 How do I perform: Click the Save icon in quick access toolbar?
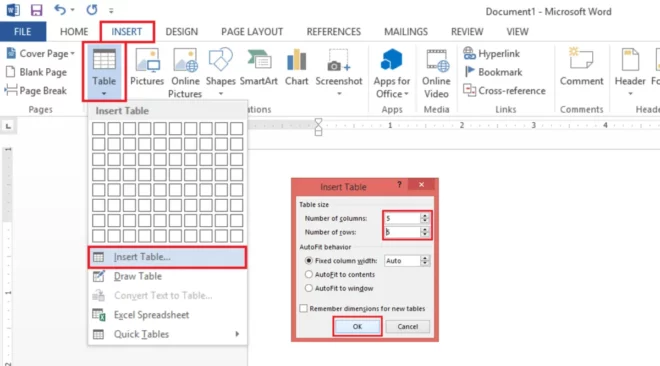pyautogui.click(x=36, y=10)
